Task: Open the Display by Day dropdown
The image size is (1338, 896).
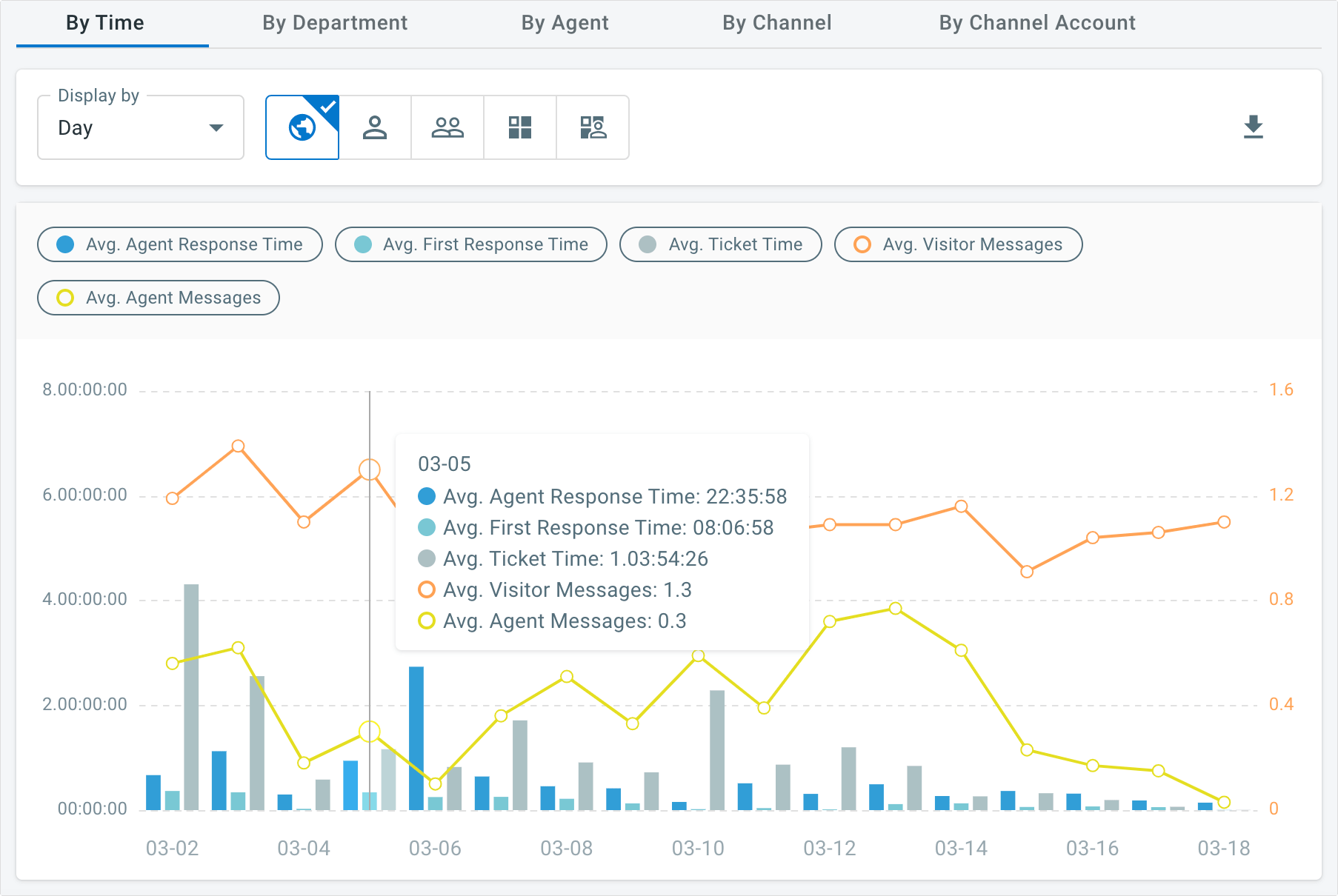Action: point(141,127)
